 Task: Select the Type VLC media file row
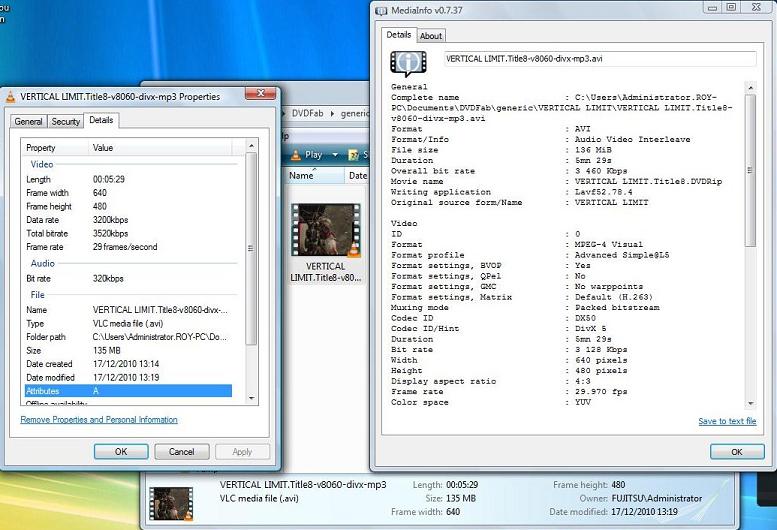tap(128, 323)
